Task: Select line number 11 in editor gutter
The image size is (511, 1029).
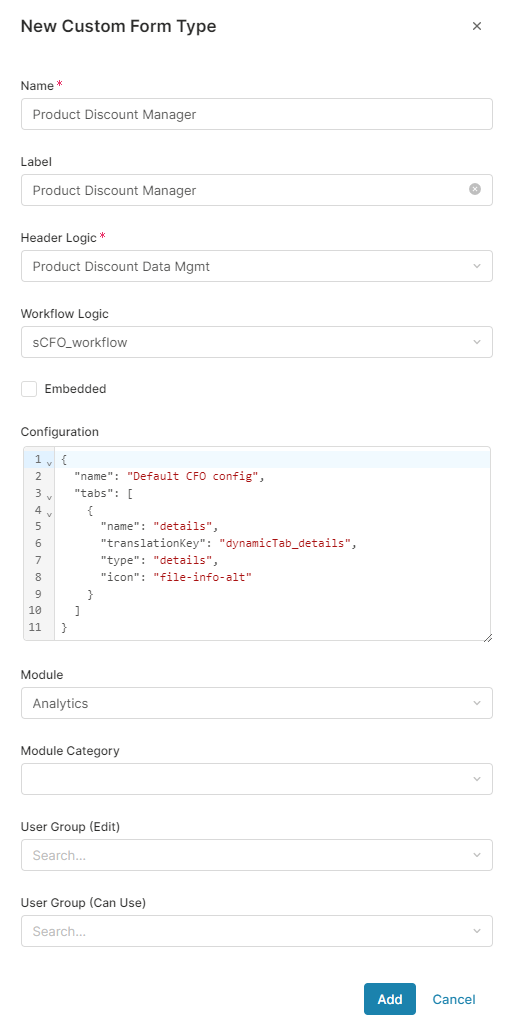Action: coord(35,627)
